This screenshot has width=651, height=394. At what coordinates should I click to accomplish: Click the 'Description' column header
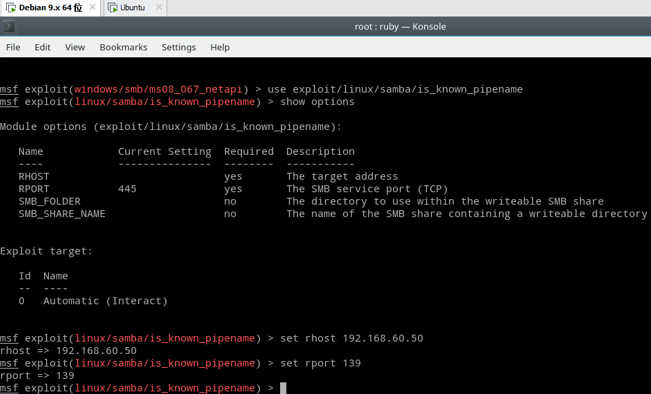tap(320, 152)
